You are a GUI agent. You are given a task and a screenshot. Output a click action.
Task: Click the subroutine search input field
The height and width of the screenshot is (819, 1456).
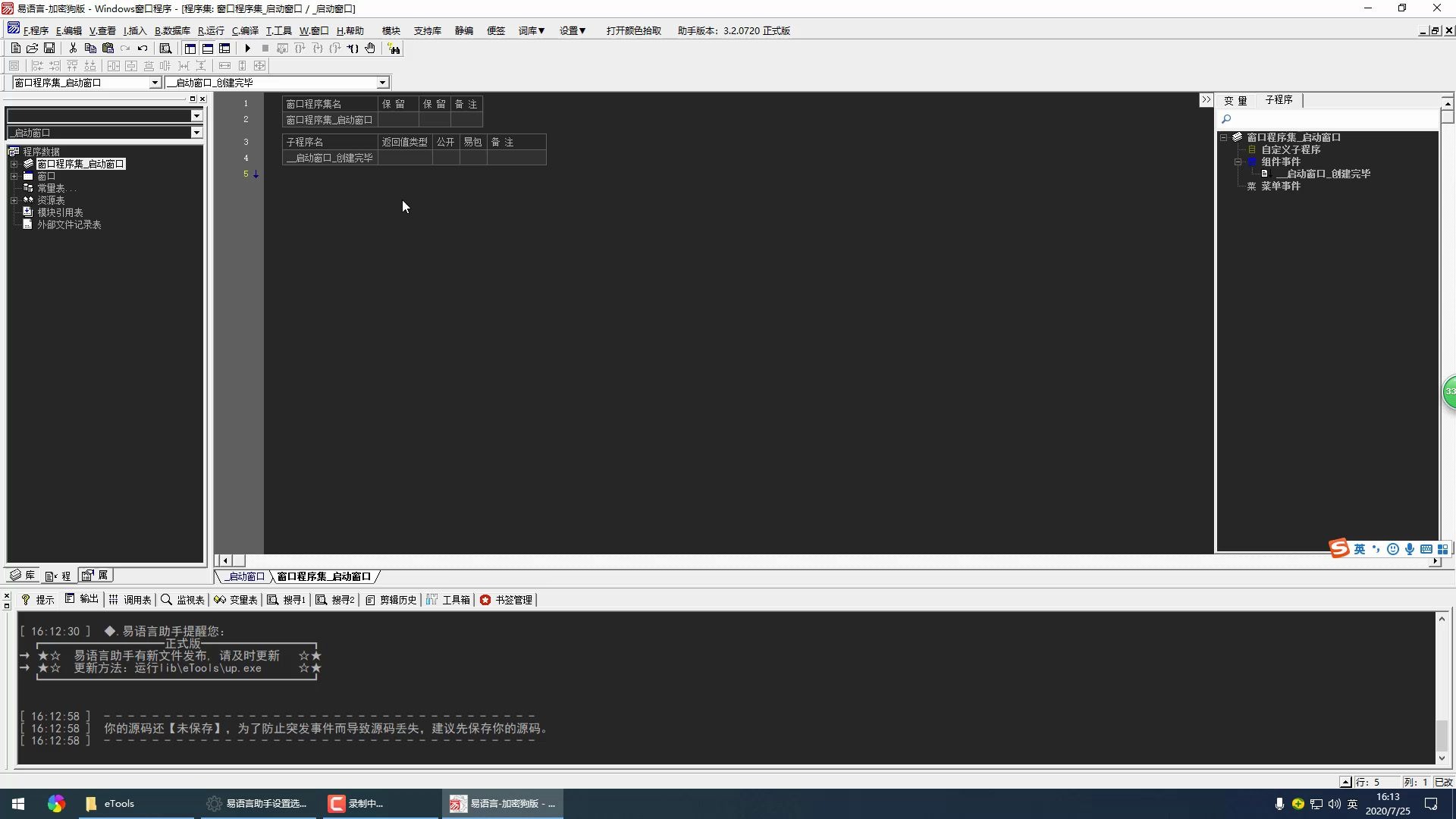1331,119
